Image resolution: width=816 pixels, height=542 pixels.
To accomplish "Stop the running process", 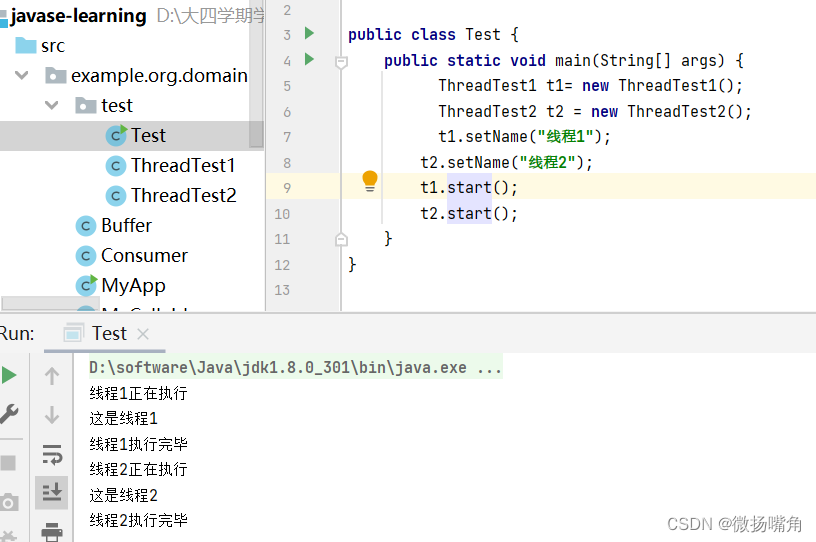I will coord(8,463).
